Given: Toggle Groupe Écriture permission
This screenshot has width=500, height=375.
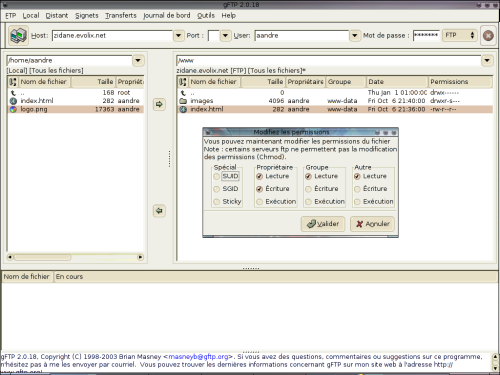Looking at the screenshot, I should tap(308, 189).
